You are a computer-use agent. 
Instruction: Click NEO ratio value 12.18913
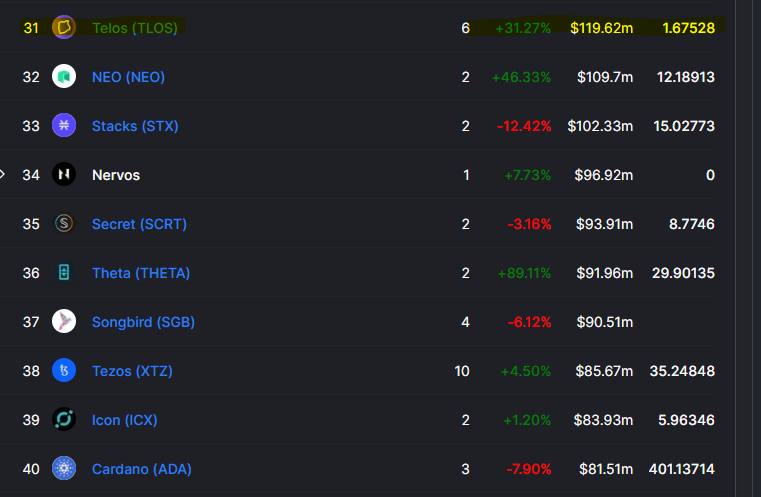[686, 77]
